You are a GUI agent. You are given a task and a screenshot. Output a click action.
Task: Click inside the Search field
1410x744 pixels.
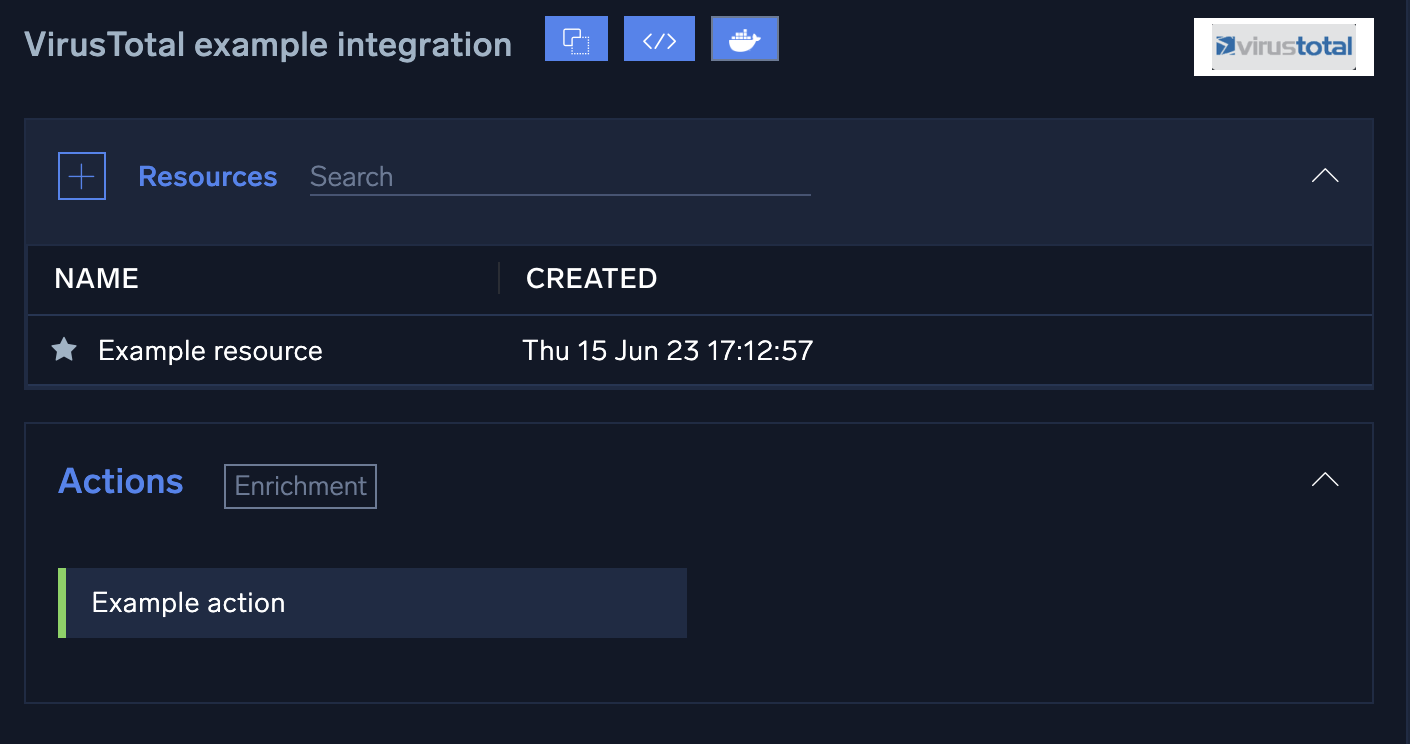coord(560,177)
